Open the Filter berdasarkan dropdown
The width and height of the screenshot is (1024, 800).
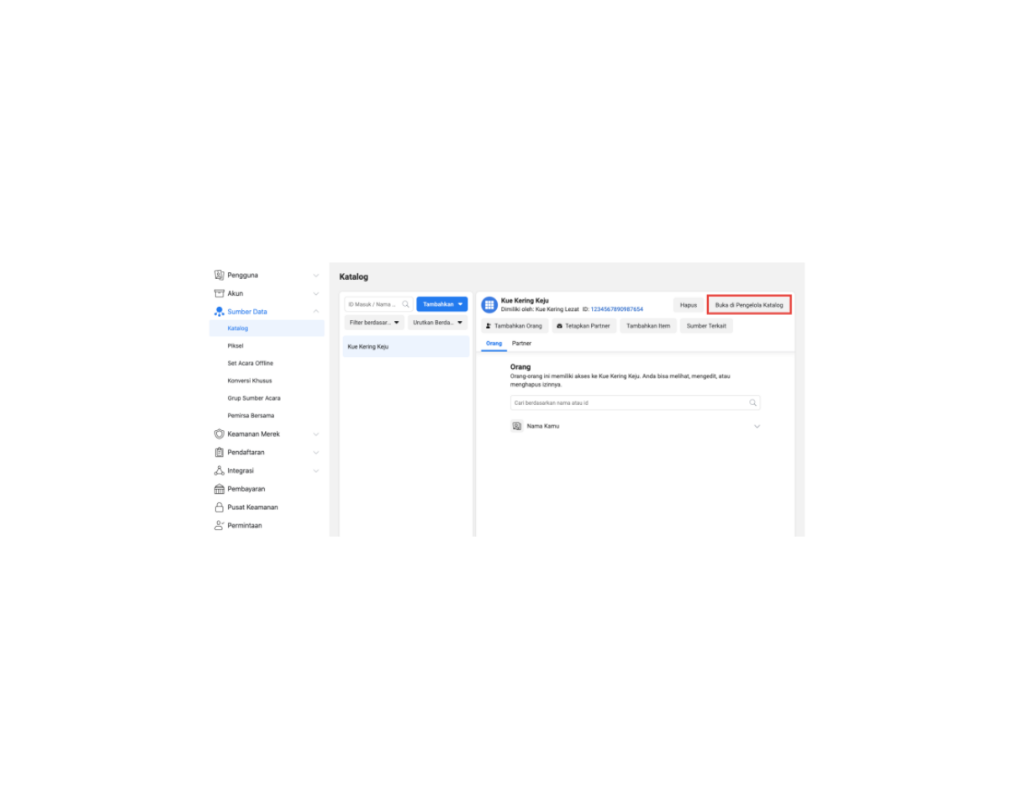tap(375, 323)
